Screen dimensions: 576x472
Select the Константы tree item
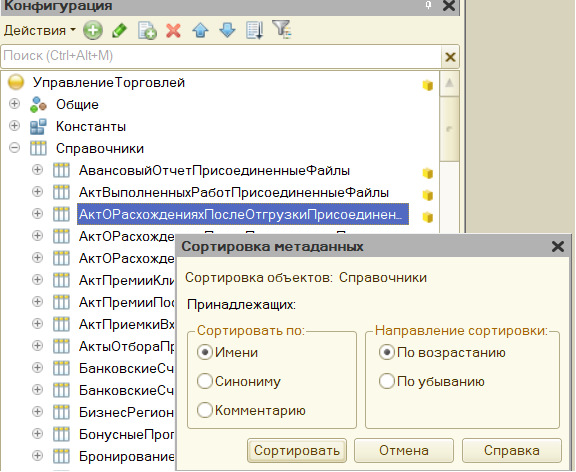(x=91, y=127)
